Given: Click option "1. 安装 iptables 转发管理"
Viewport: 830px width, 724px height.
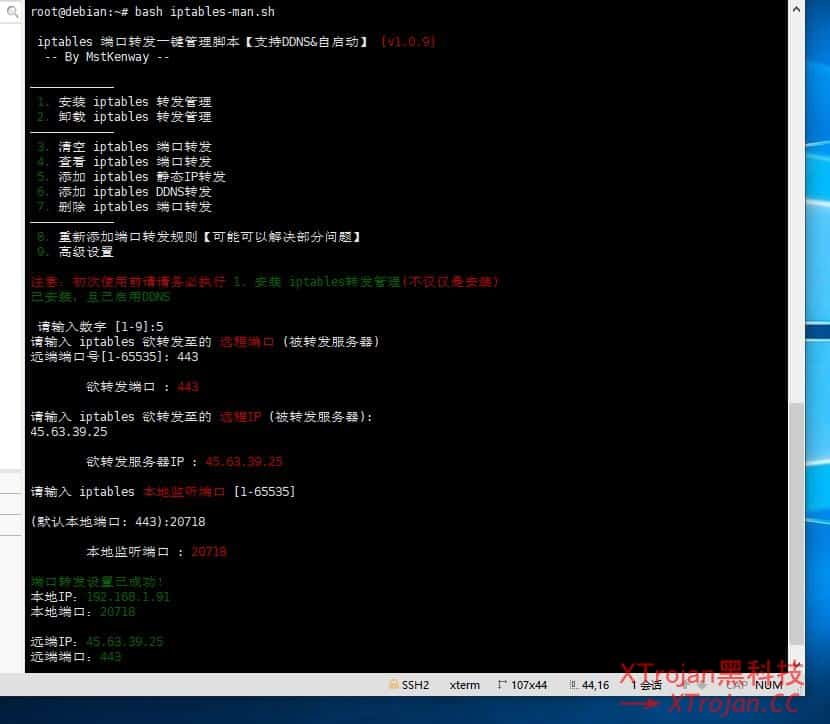Looking at the screenshot, I should tap(120, 101).
